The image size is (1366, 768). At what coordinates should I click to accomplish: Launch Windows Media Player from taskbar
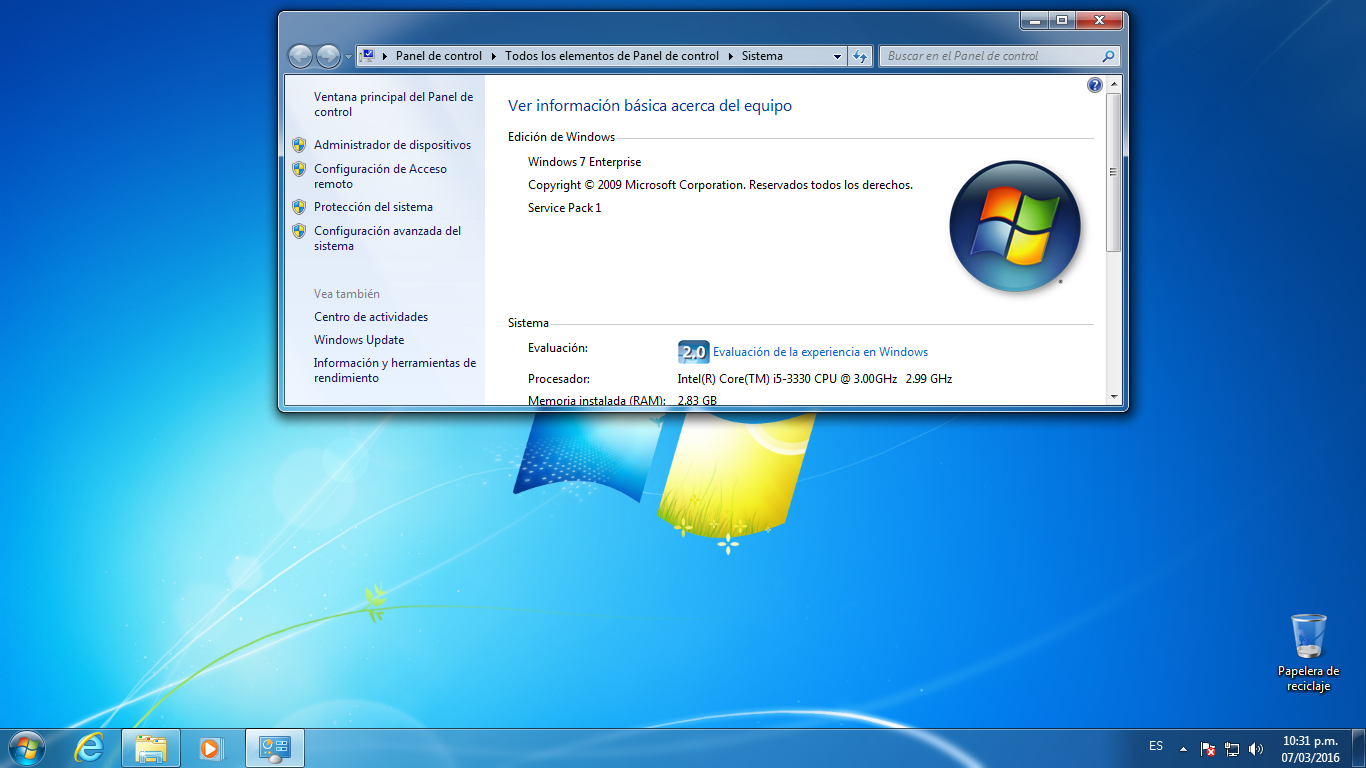[212, 747]
